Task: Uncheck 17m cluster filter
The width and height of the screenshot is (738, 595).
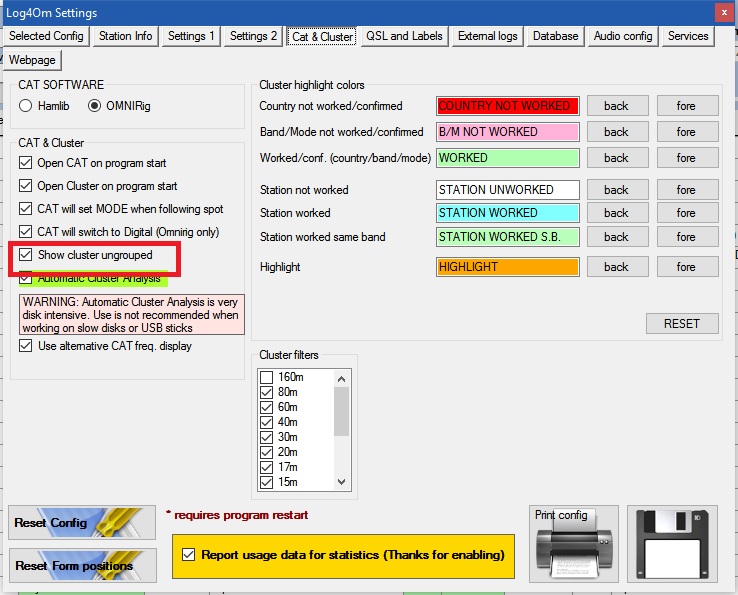Action: 266,467
